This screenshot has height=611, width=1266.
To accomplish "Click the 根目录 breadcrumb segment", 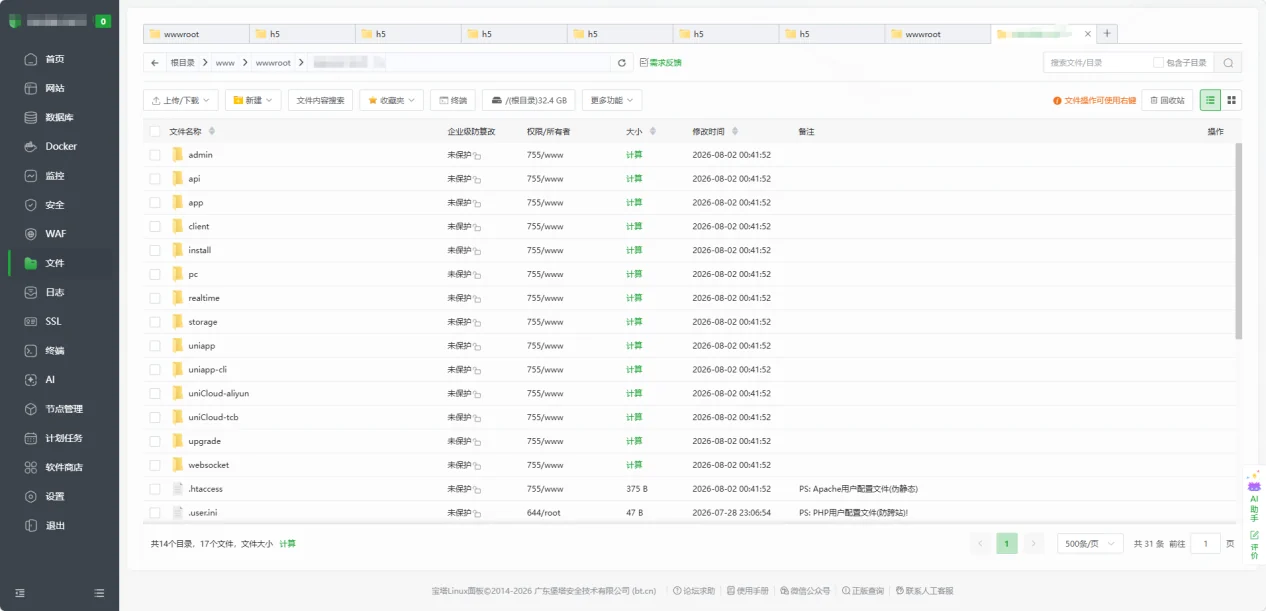I will pos(182,62).
